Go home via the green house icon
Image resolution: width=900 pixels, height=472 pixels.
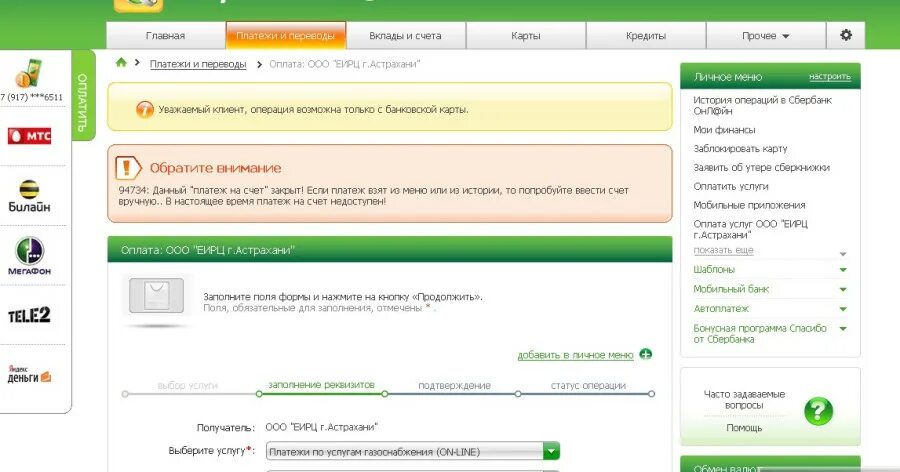(121, 63)
